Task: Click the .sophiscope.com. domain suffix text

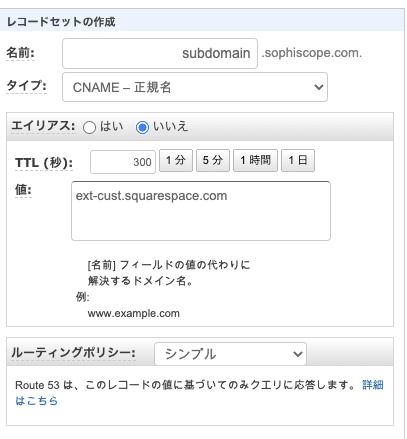Action: pos(312,53)
